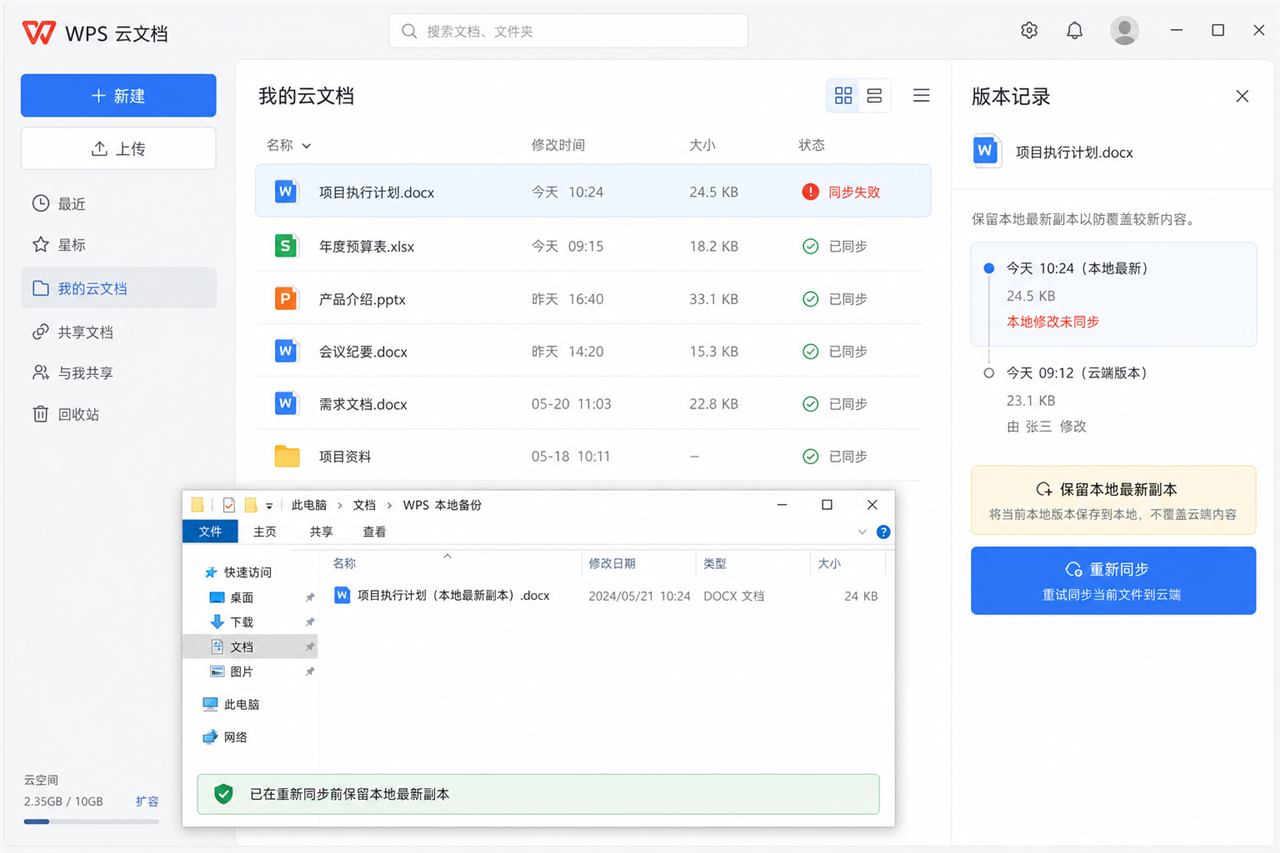This screenshot has height=853, width=1280.
Task: Select the 项目执行计划.docx Word file icon
Action: coord(287,191)
